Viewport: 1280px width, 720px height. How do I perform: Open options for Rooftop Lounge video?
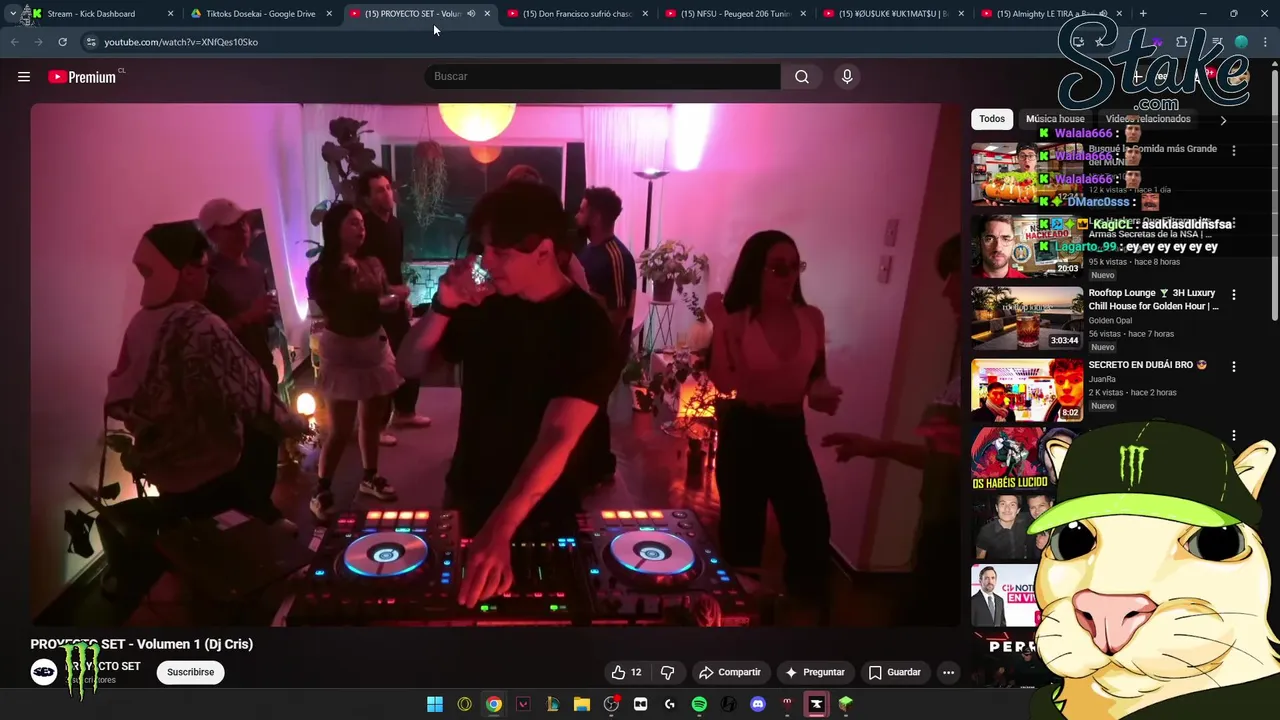click(x=1233, y=295)
